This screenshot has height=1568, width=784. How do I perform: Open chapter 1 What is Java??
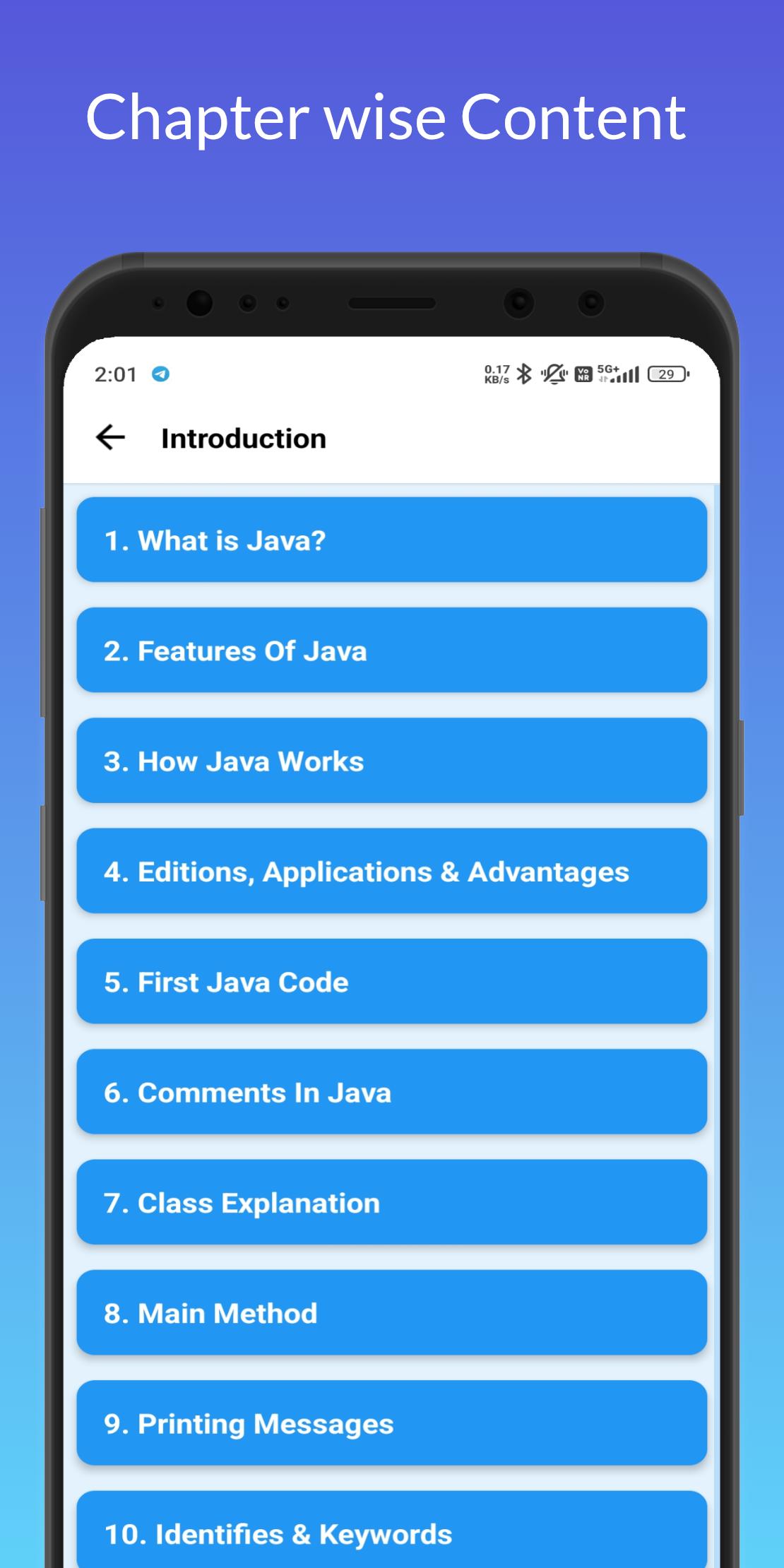(x=391, y=540)
